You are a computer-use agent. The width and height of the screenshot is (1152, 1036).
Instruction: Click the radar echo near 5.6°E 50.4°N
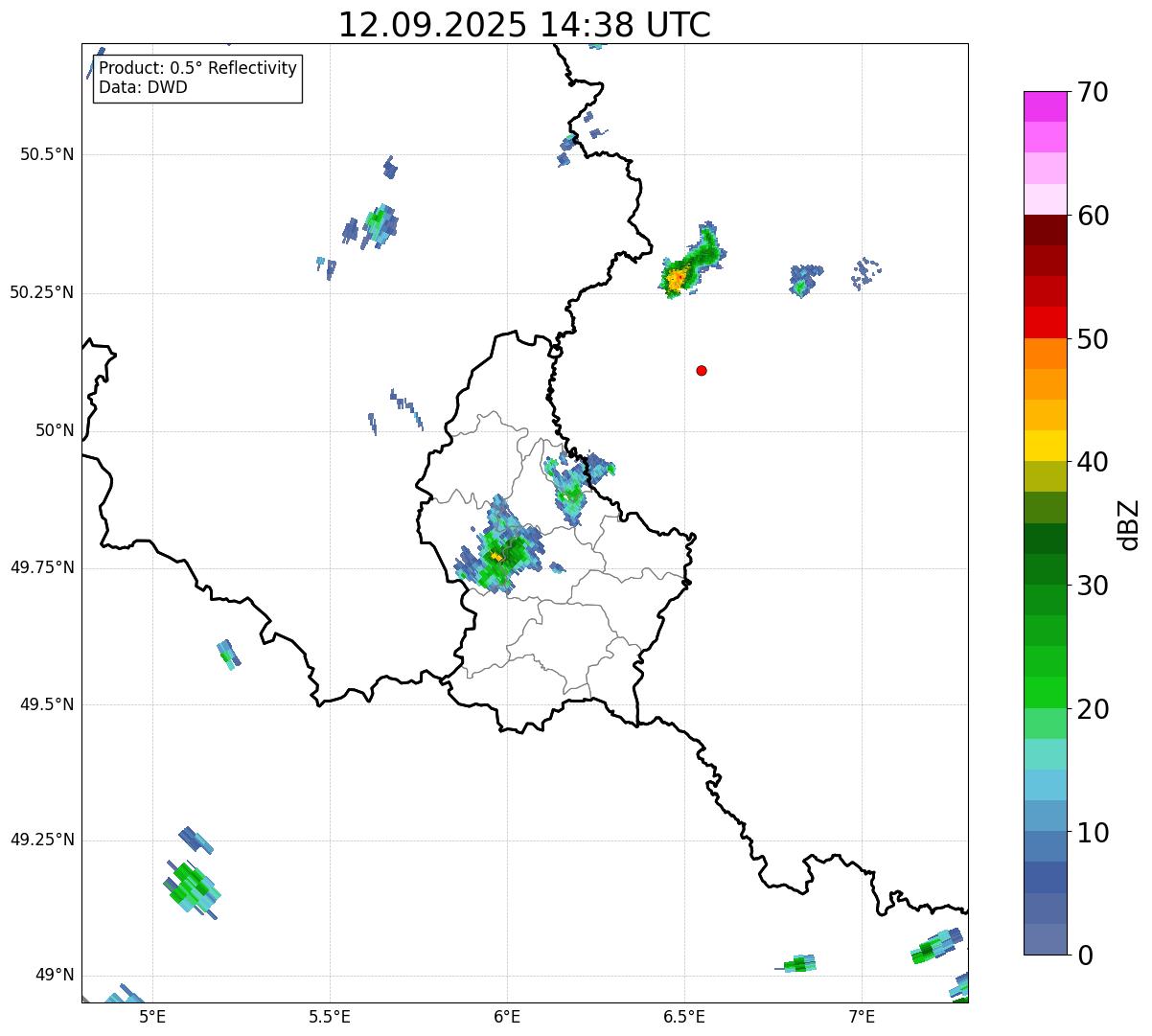373,226
